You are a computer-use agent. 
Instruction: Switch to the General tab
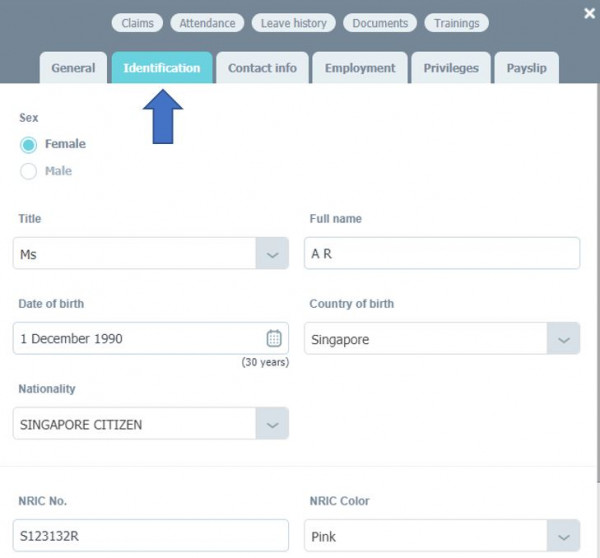[73, 68]
